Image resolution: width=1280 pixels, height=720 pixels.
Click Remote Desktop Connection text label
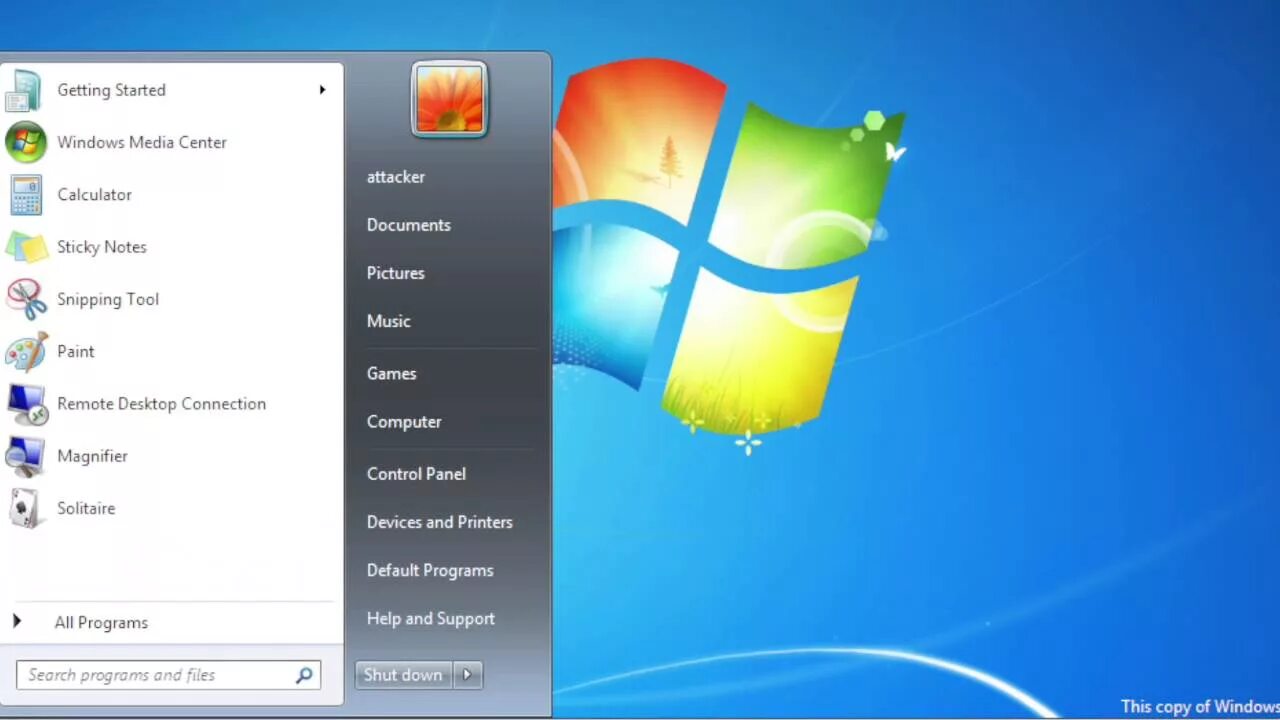click(x=162, y=404)
